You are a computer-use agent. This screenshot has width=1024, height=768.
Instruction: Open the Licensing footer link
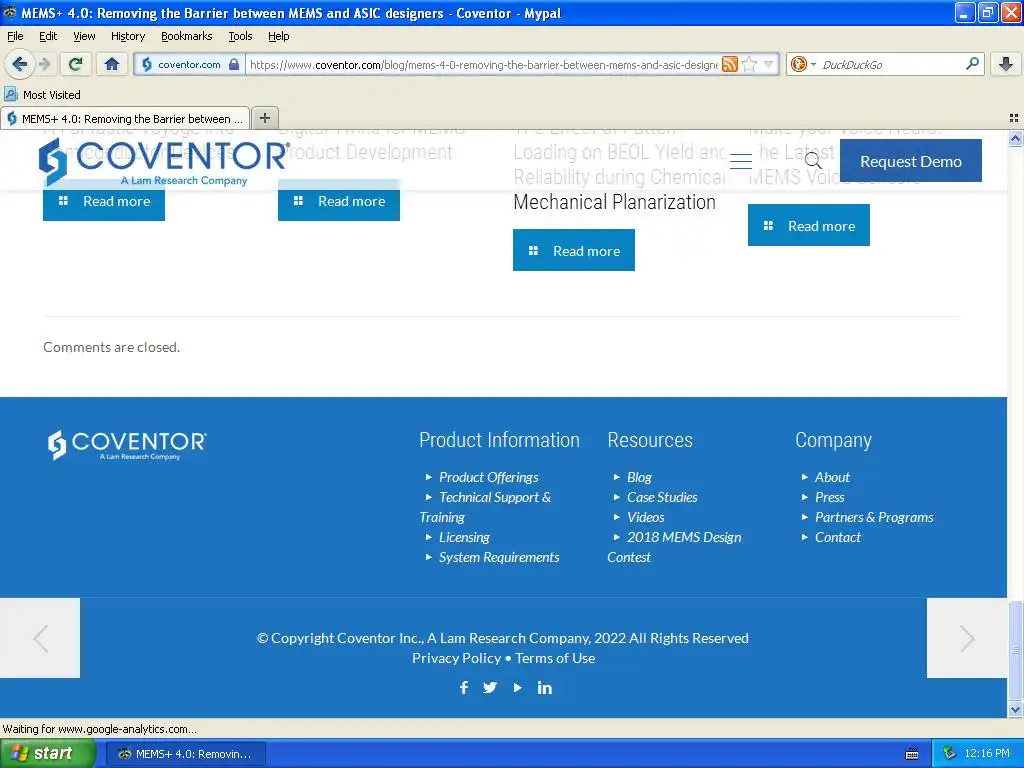pyautogui.click(x=464, y=537)
